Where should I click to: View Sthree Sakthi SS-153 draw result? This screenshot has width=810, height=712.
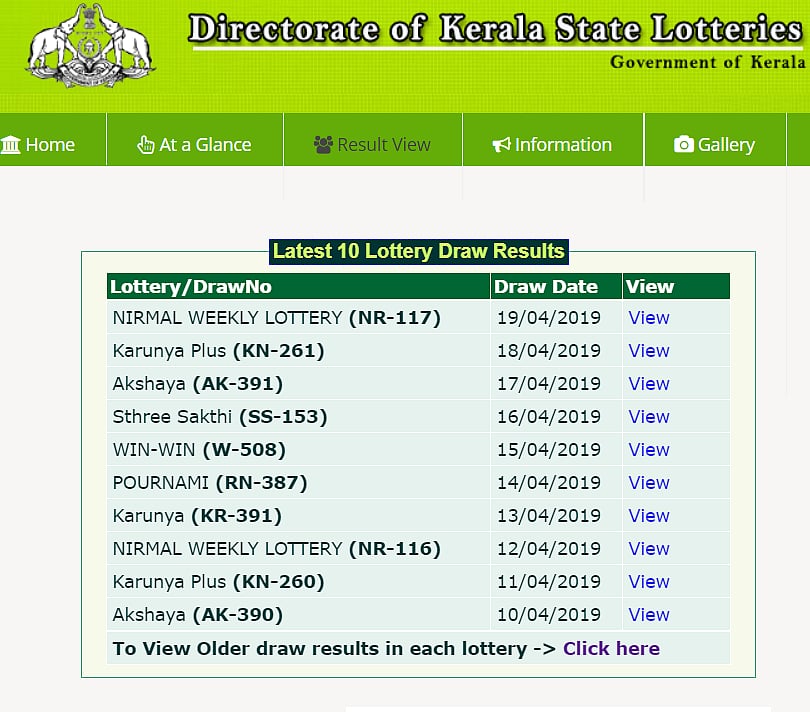tap(648, 417)
